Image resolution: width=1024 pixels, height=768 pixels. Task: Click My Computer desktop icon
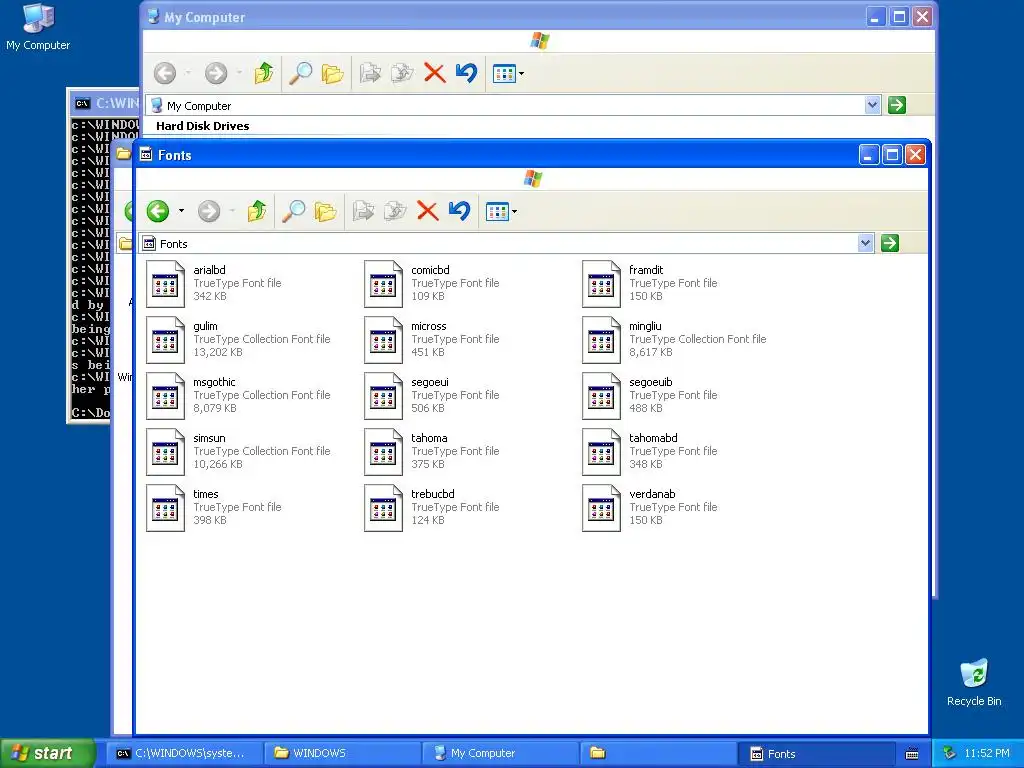(x=38, y=27)
